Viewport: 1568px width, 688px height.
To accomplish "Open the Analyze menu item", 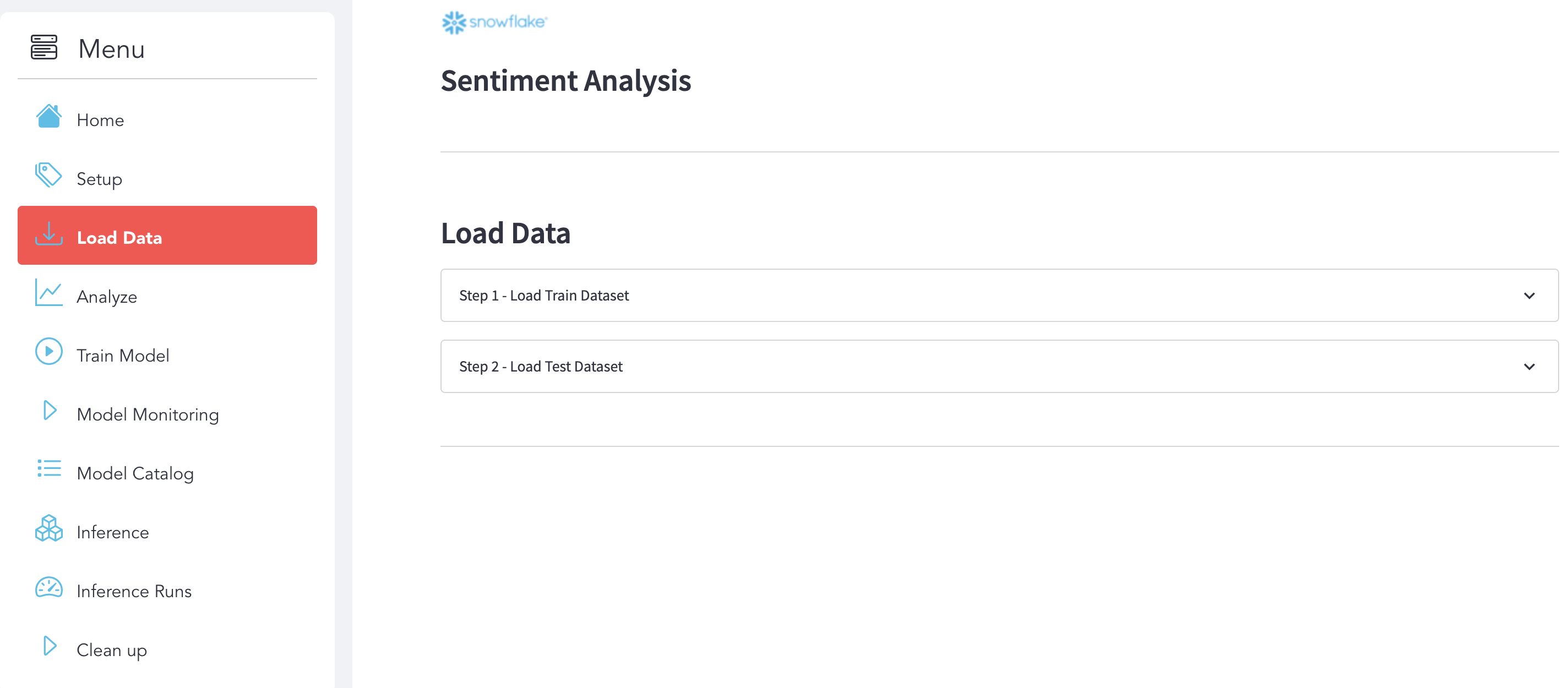I will coord(107,297).
